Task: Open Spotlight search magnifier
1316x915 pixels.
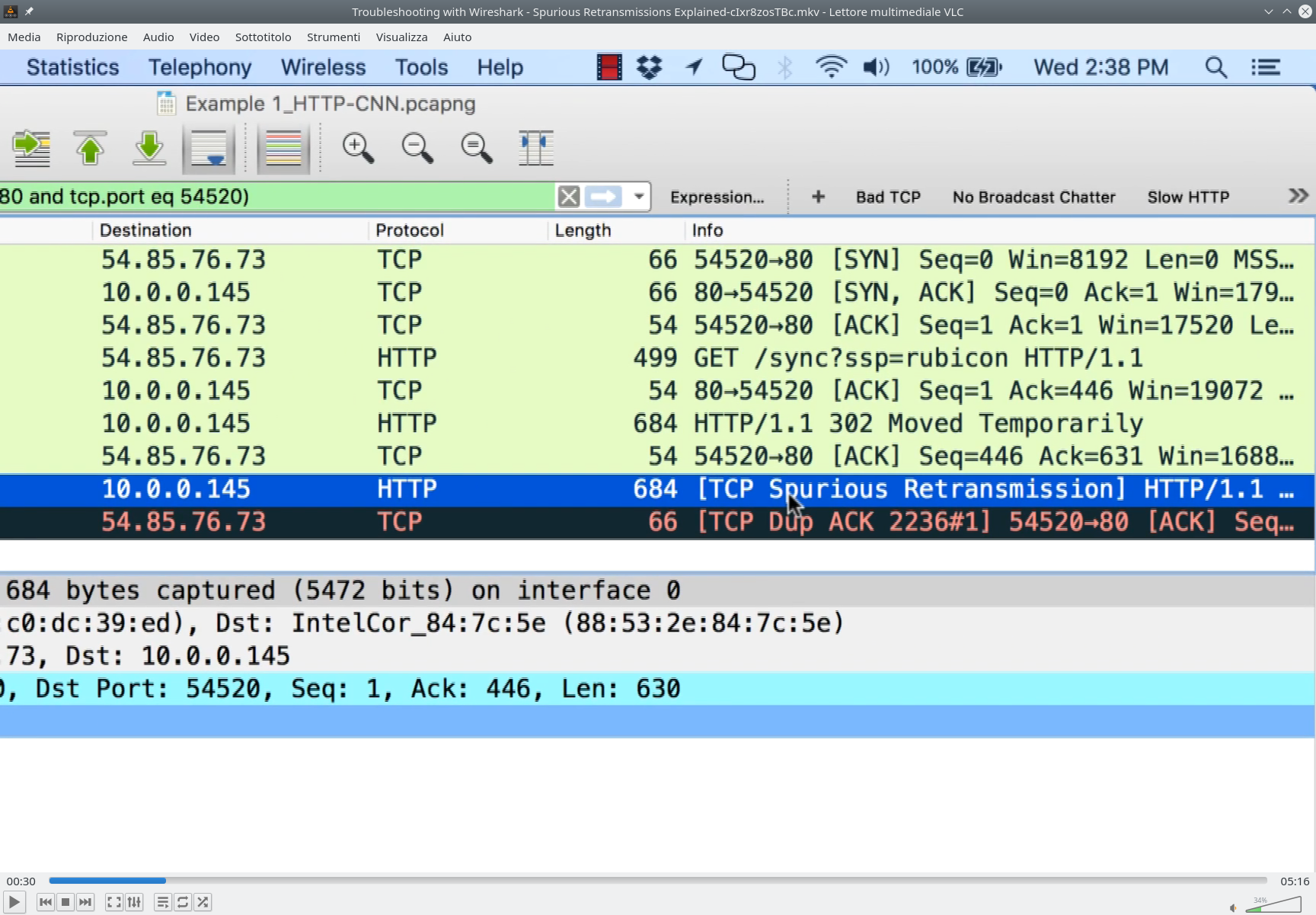Action: click(1216, 67)
